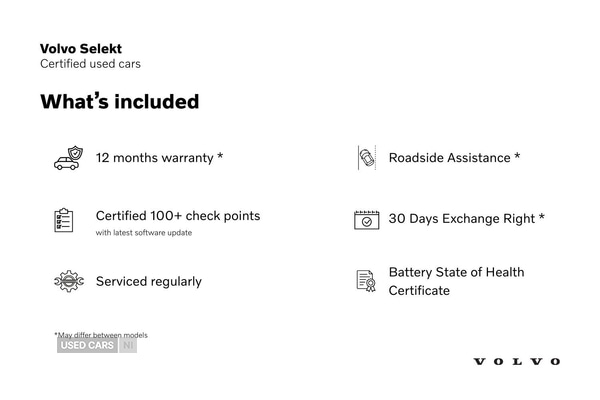Click the gear service icon
Viewport: 600px width, 400px height.
point(68,281)
